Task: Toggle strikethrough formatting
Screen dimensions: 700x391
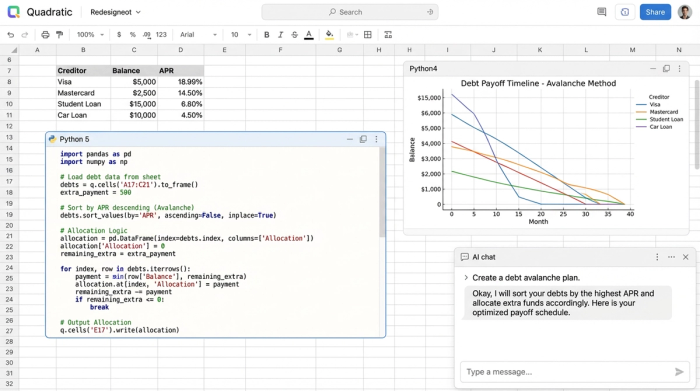Action: click(294, 35)
